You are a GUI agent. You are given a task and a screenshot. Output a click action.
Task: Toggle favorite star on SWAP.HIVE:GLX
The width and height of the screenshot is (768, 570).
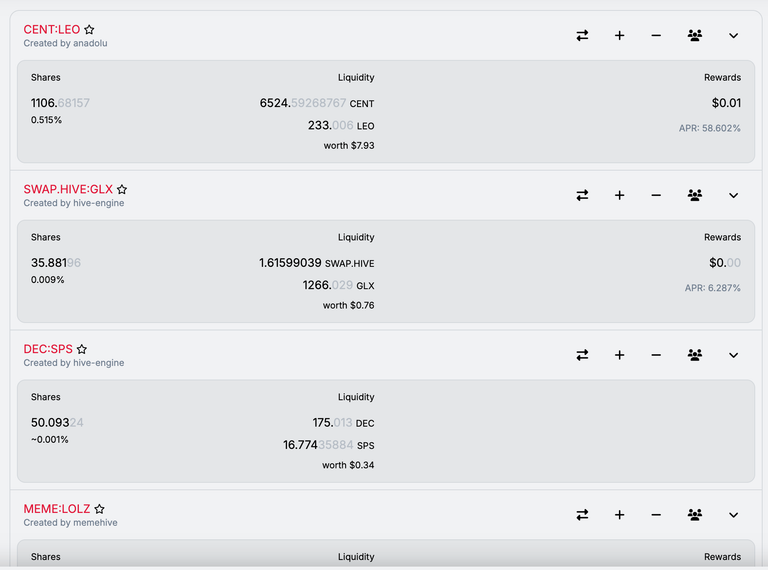[122, 190]
